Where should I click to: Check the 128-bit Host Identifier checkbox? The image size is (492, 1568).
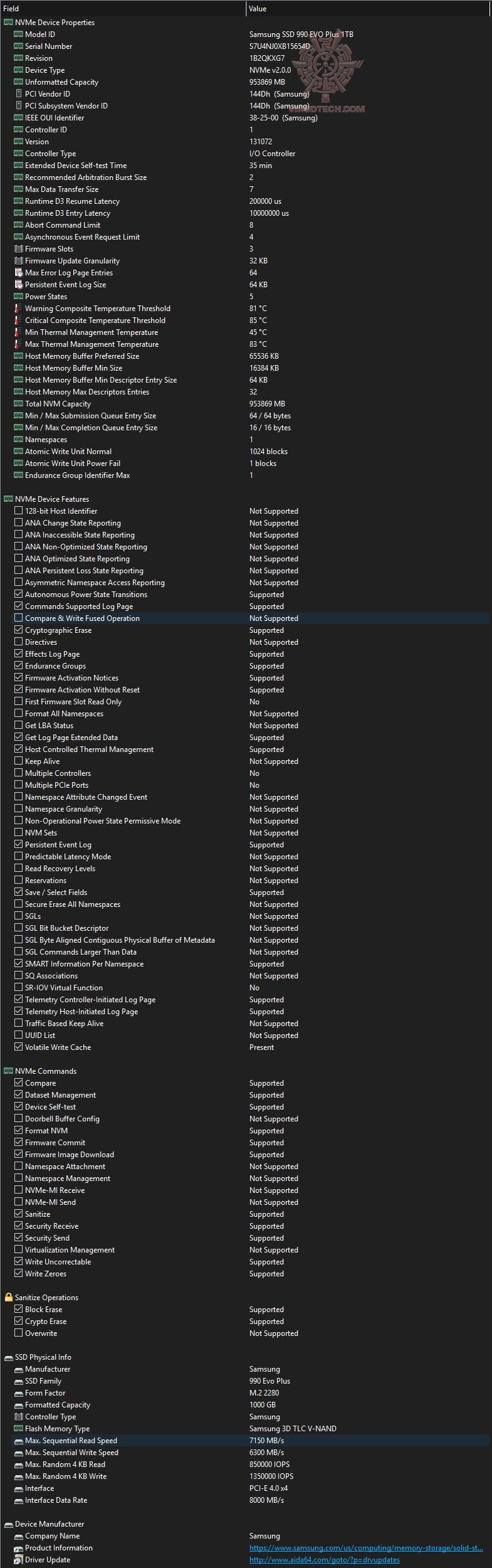tap(18, 511)
